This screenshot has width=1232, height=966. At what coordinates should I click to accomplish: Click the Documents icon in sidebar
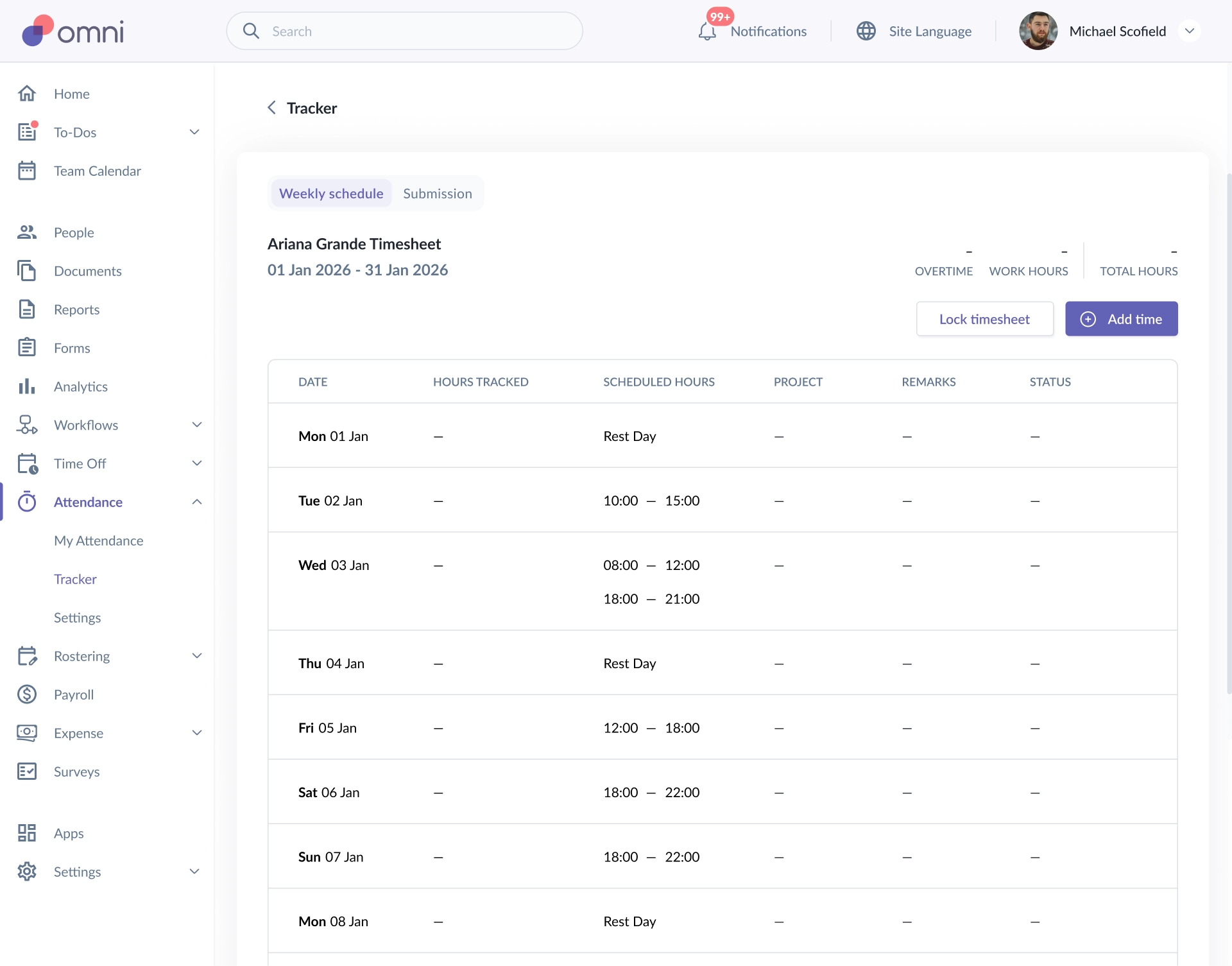27,271
